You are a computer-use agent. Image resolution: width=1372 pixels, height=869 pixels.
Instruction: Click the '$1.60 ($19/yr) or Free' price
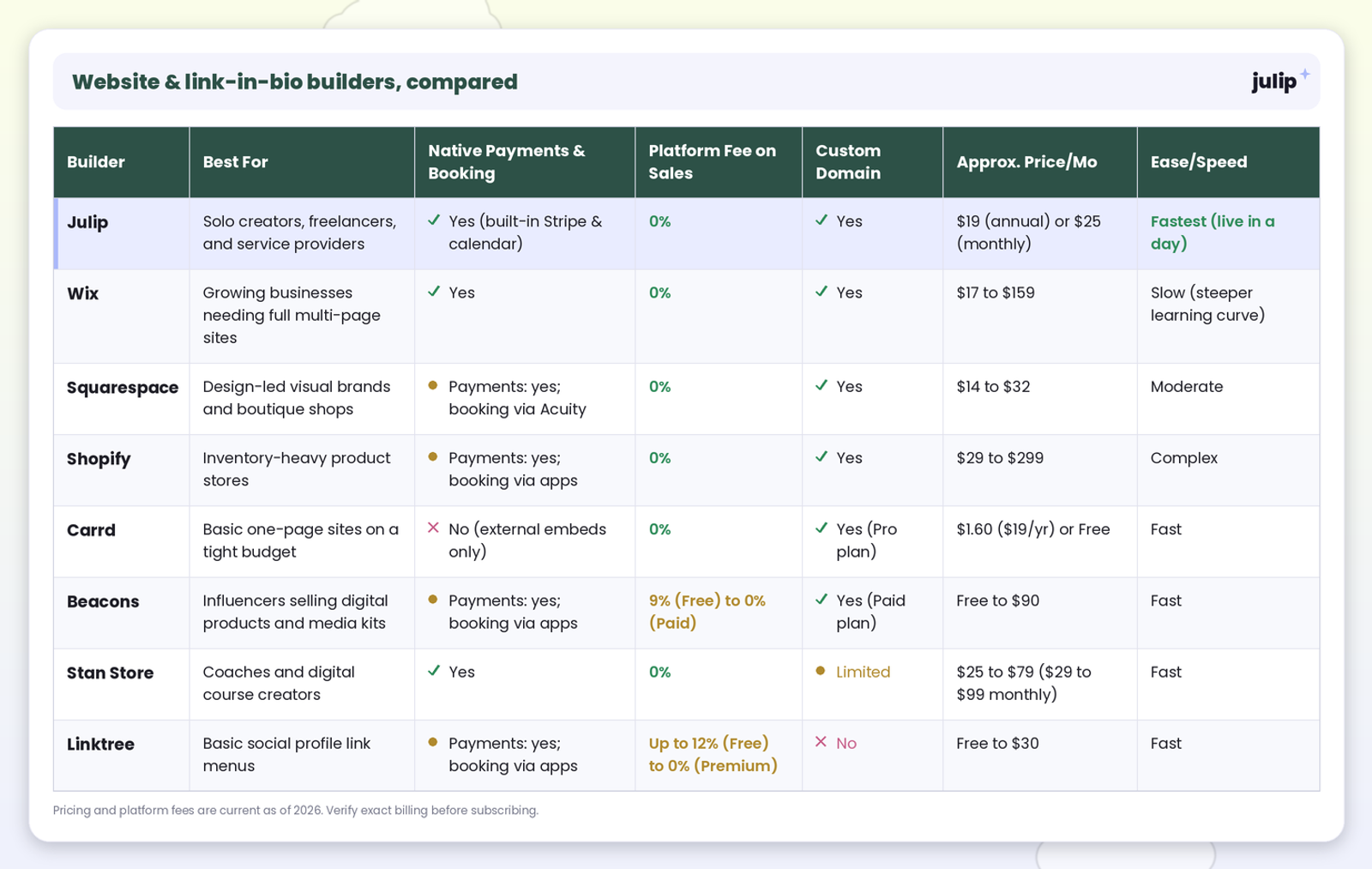pos(1033,529)
